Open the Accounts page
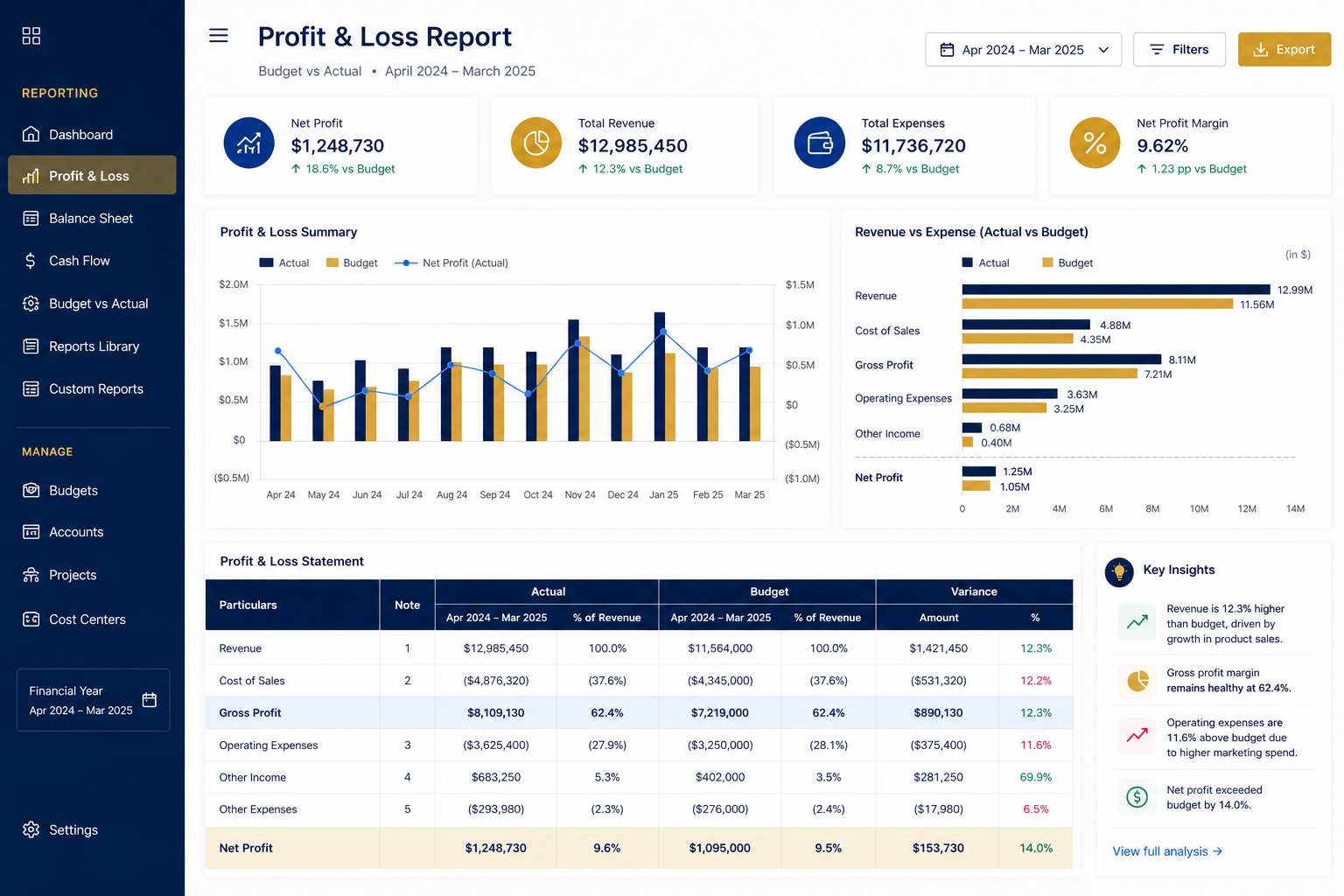Image resolution: width=1344 pixels, height=896 pixels. tap(92, 531)
